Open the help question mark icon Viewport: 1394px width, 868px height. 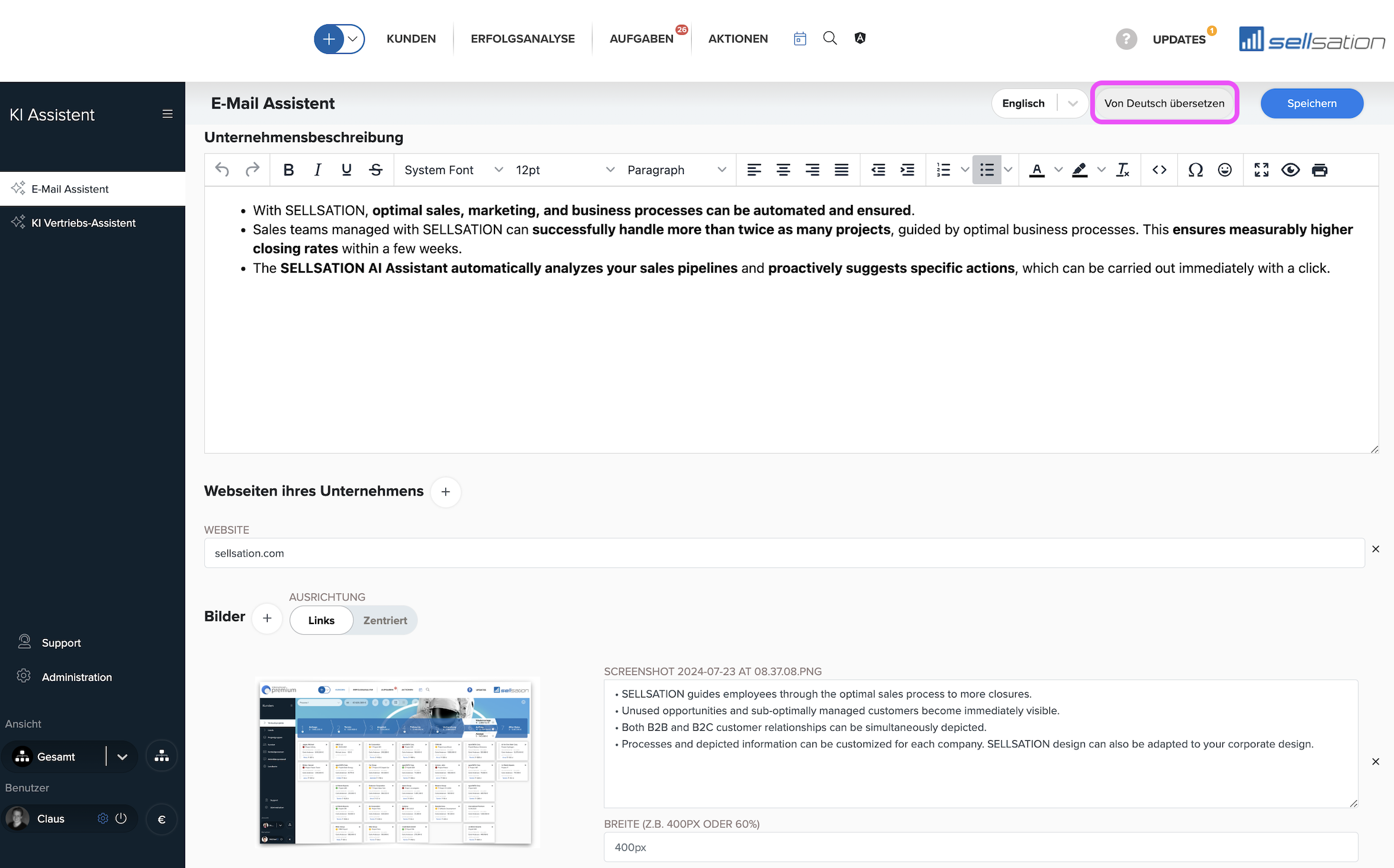coord(1126,39)
